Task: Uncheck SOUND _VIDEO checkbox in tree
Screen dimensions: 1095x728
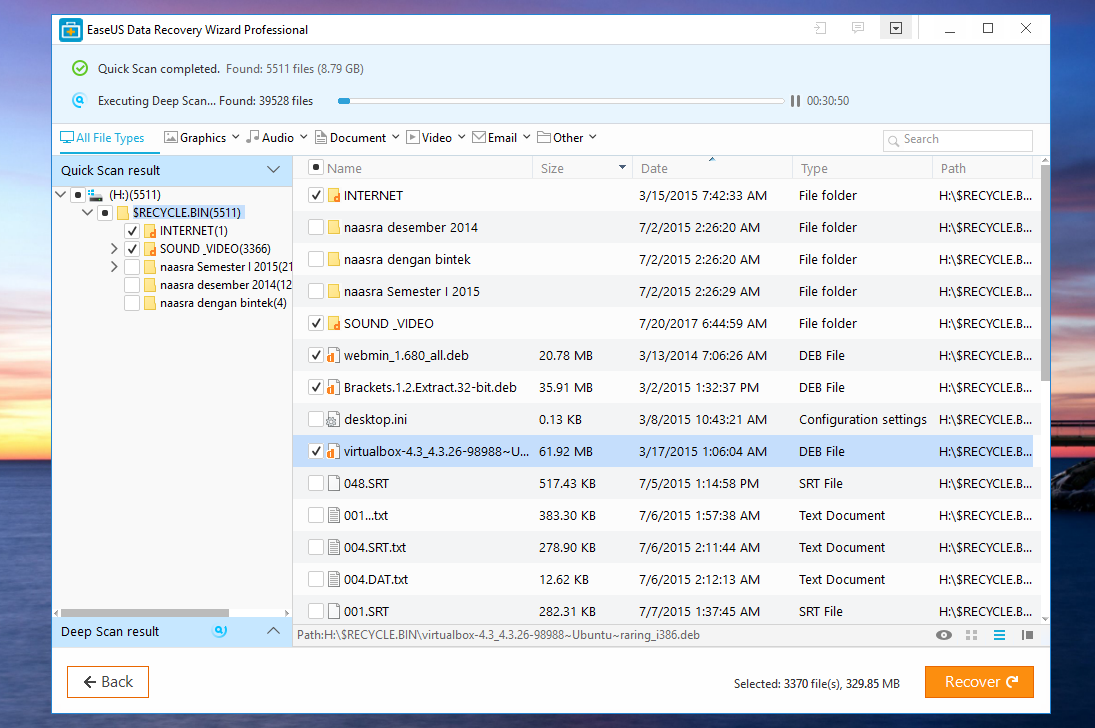Action: click(132, 249)
